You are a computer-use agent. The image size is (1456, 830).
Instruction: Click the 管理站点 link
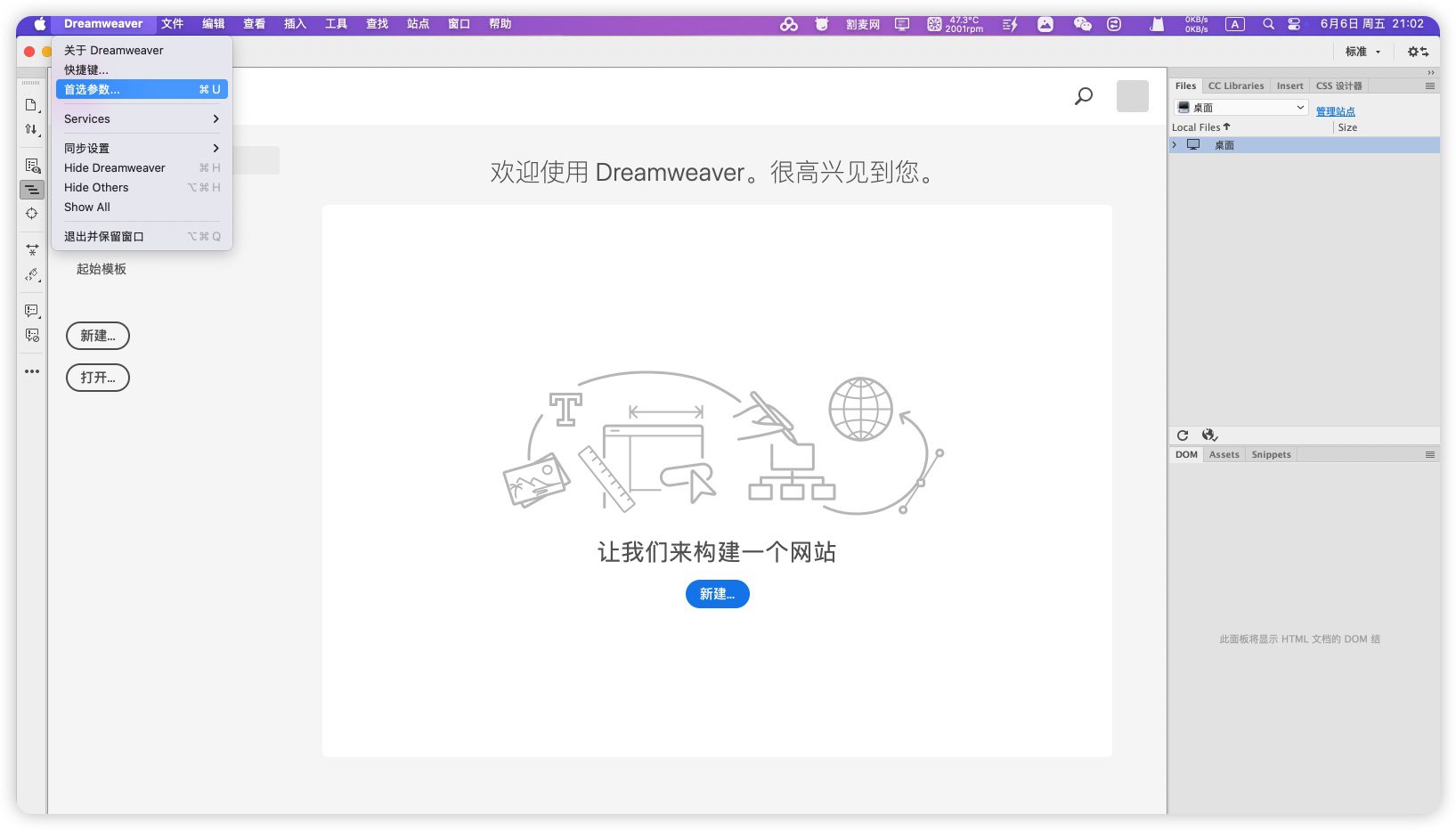1335,111
